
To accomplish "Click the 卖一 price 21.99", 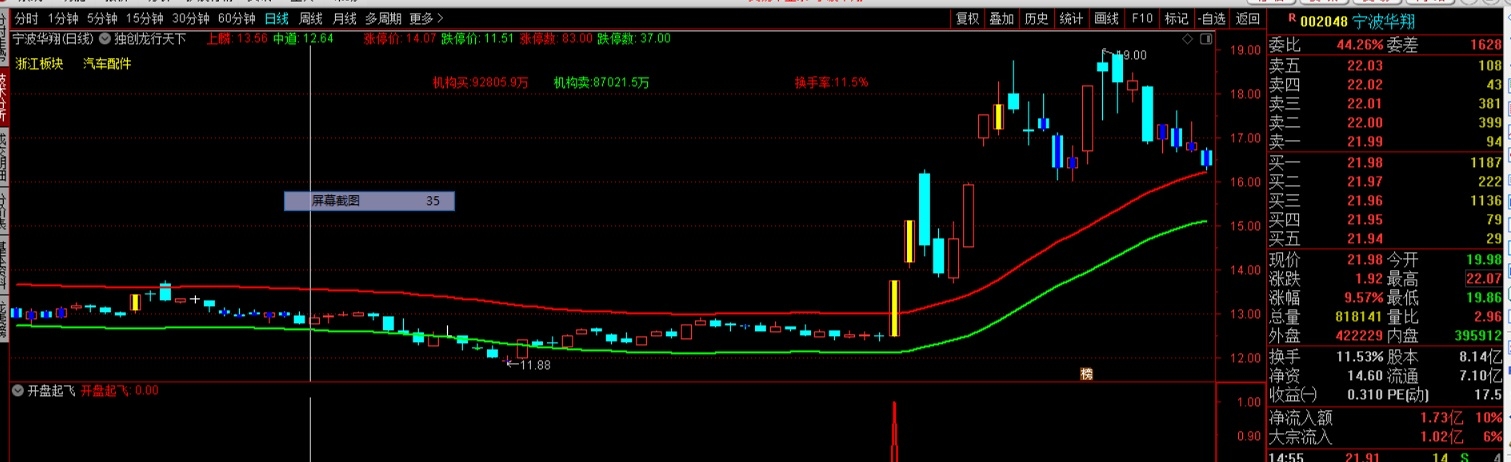I will (x=1365, y=142).
